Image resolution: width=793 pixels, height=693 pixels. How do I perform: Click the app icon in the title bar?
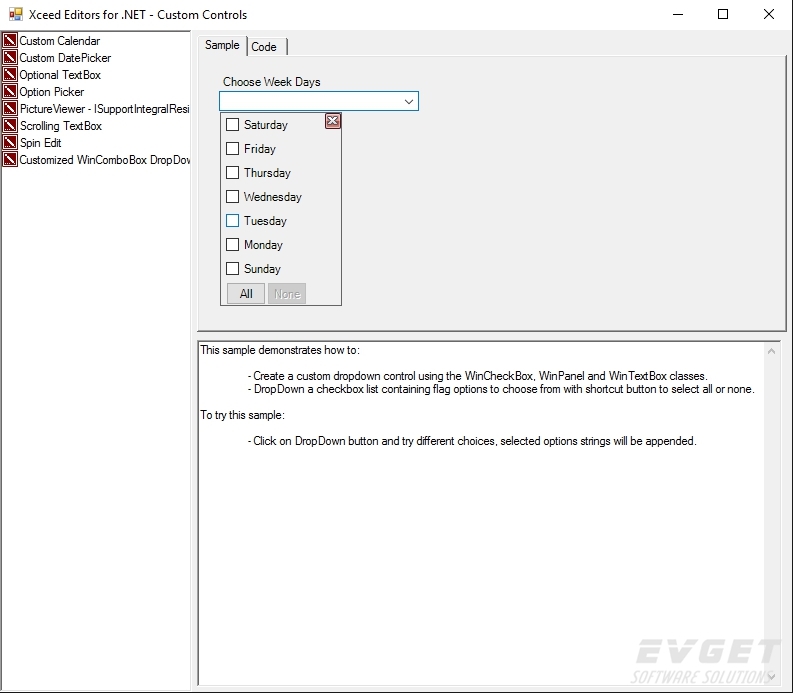click(x=16, y=14)
